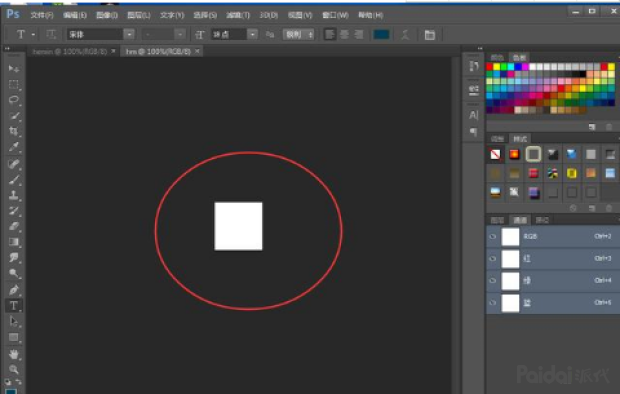Expand the collapsed panel dock arrows

pos(480,48)
